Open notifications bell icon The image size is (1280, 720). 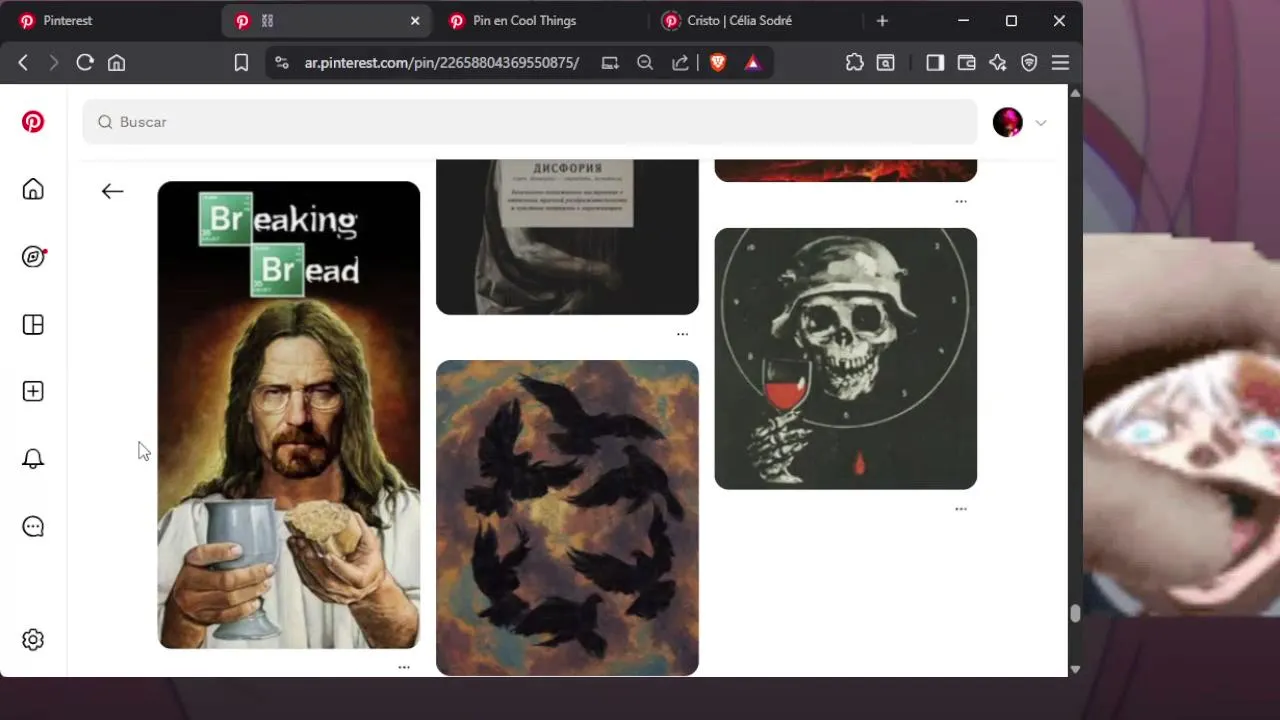click(33, 459)
